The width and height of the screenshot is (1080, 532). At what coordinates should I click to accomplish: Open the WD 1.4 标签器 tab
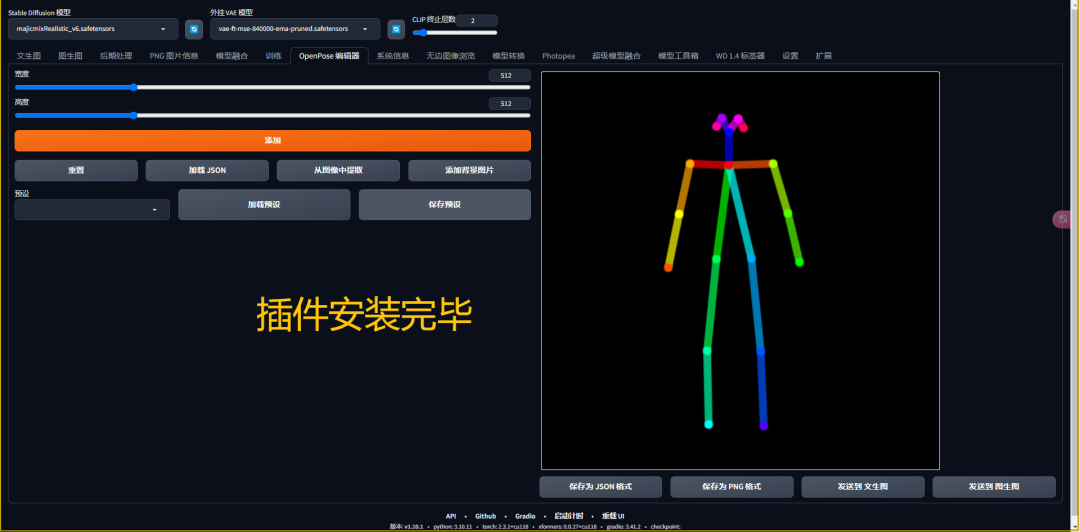740,56
